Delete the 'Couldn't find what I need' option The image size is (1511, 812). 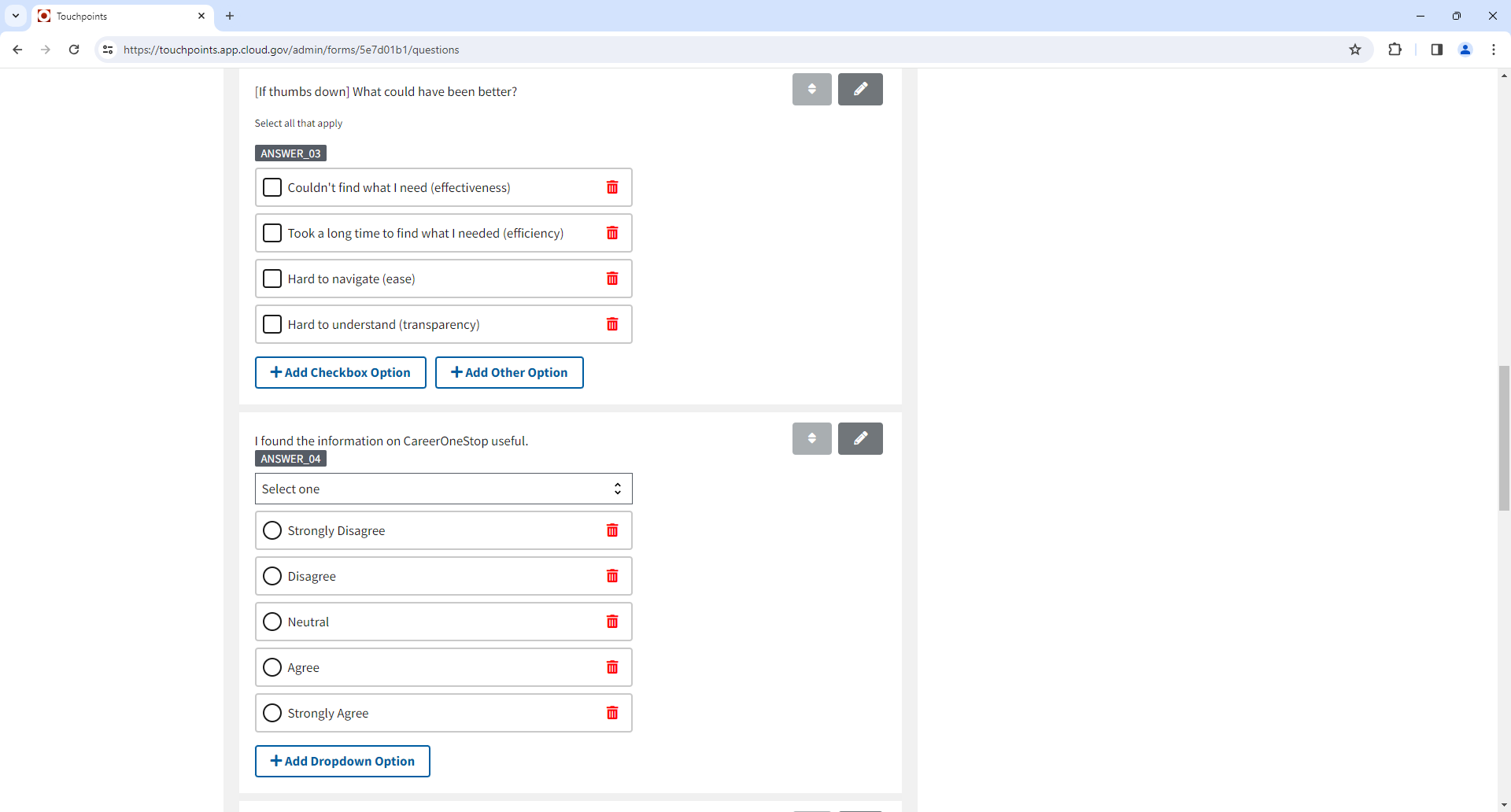(x=612, y=187)
